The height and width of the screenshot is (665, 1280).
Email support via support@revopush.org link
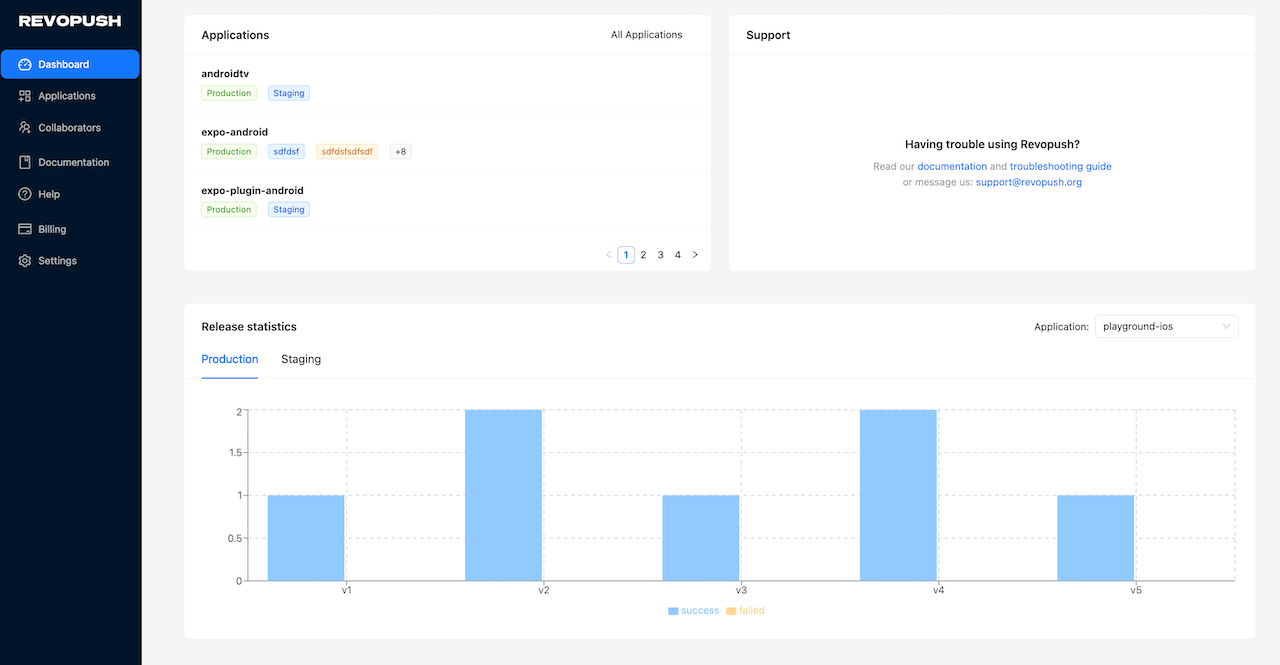pyautogui.click(x=1029, y=182)
